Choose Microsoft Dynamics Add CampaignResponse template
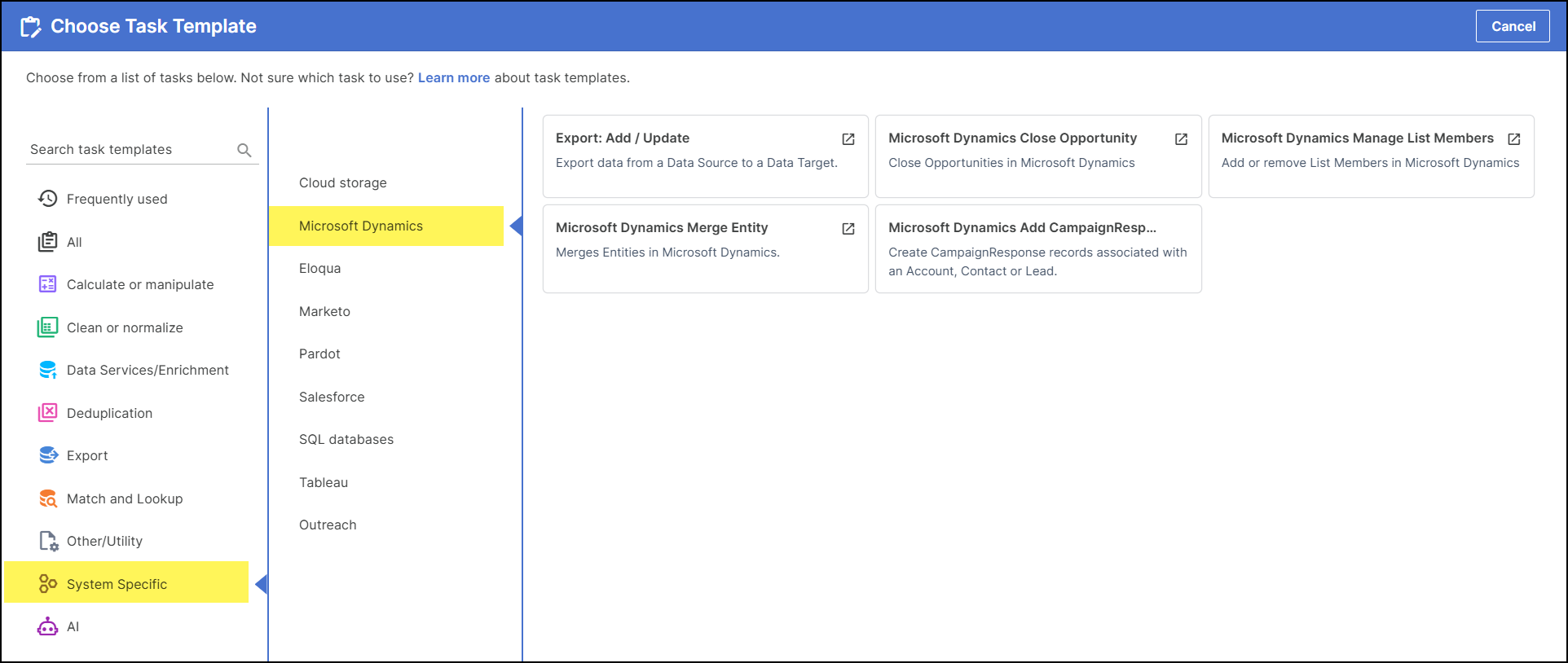 [x=1038, y=248]
